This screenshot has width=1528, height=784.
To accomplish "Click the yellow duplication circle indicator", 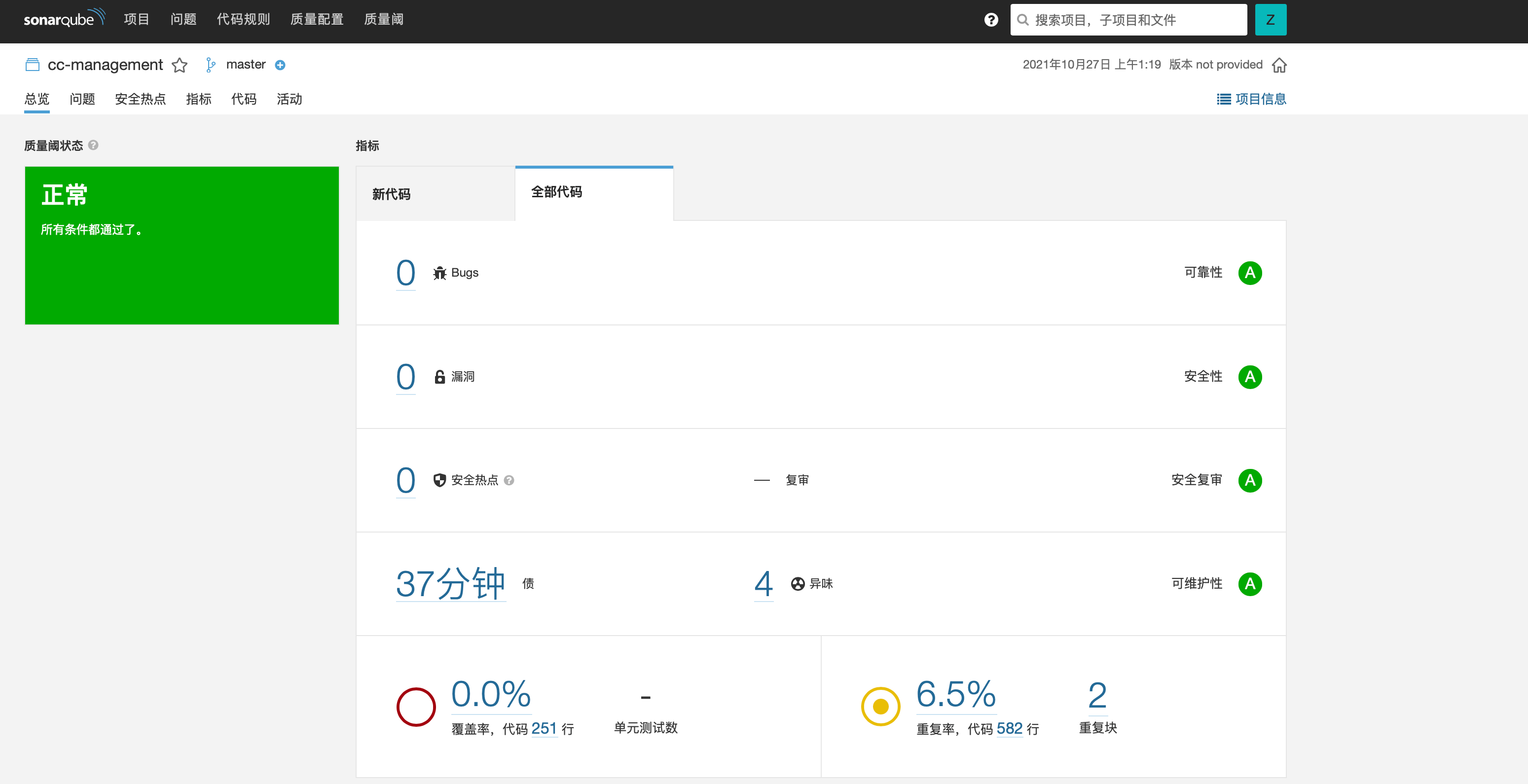I will (x=880, y=706).
